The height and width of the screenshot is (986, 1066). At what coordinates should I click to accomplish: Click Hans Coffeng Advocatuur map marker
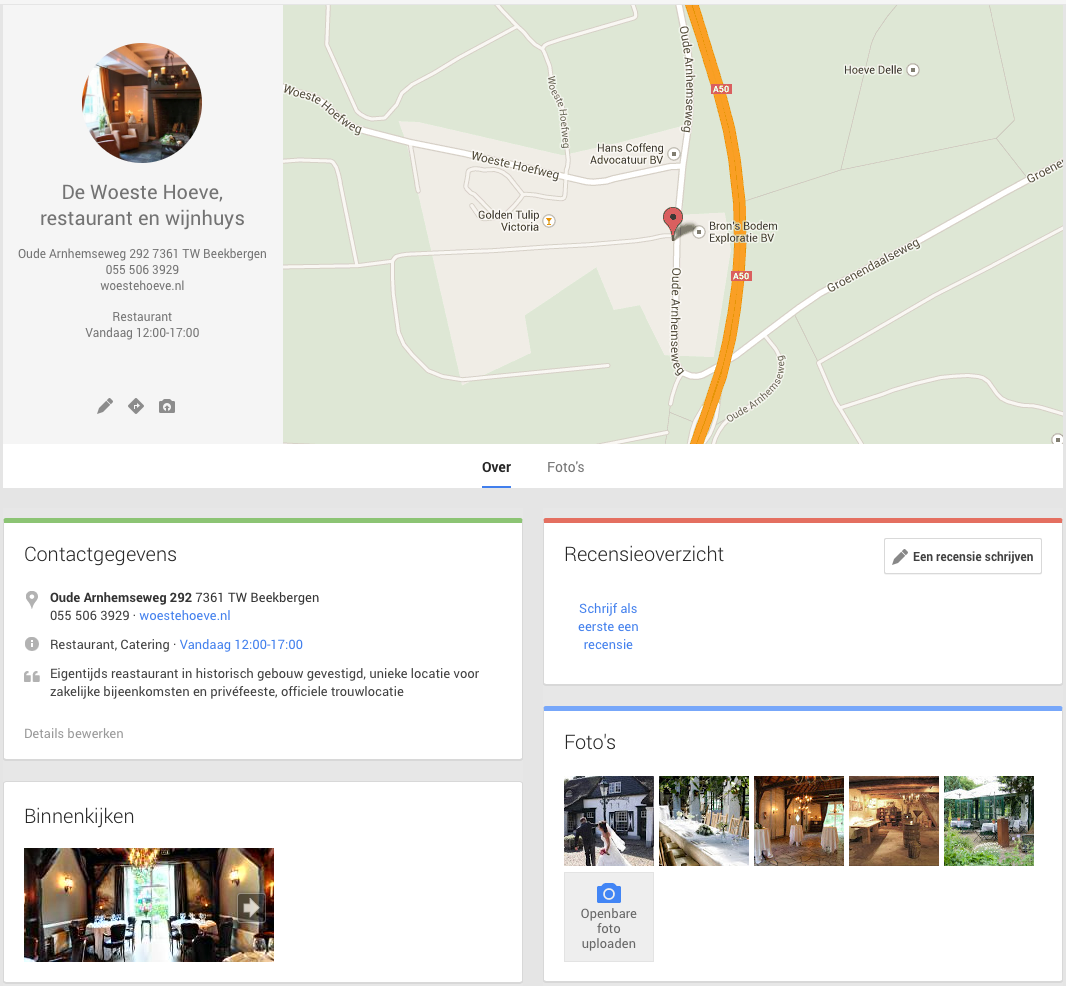674,154
